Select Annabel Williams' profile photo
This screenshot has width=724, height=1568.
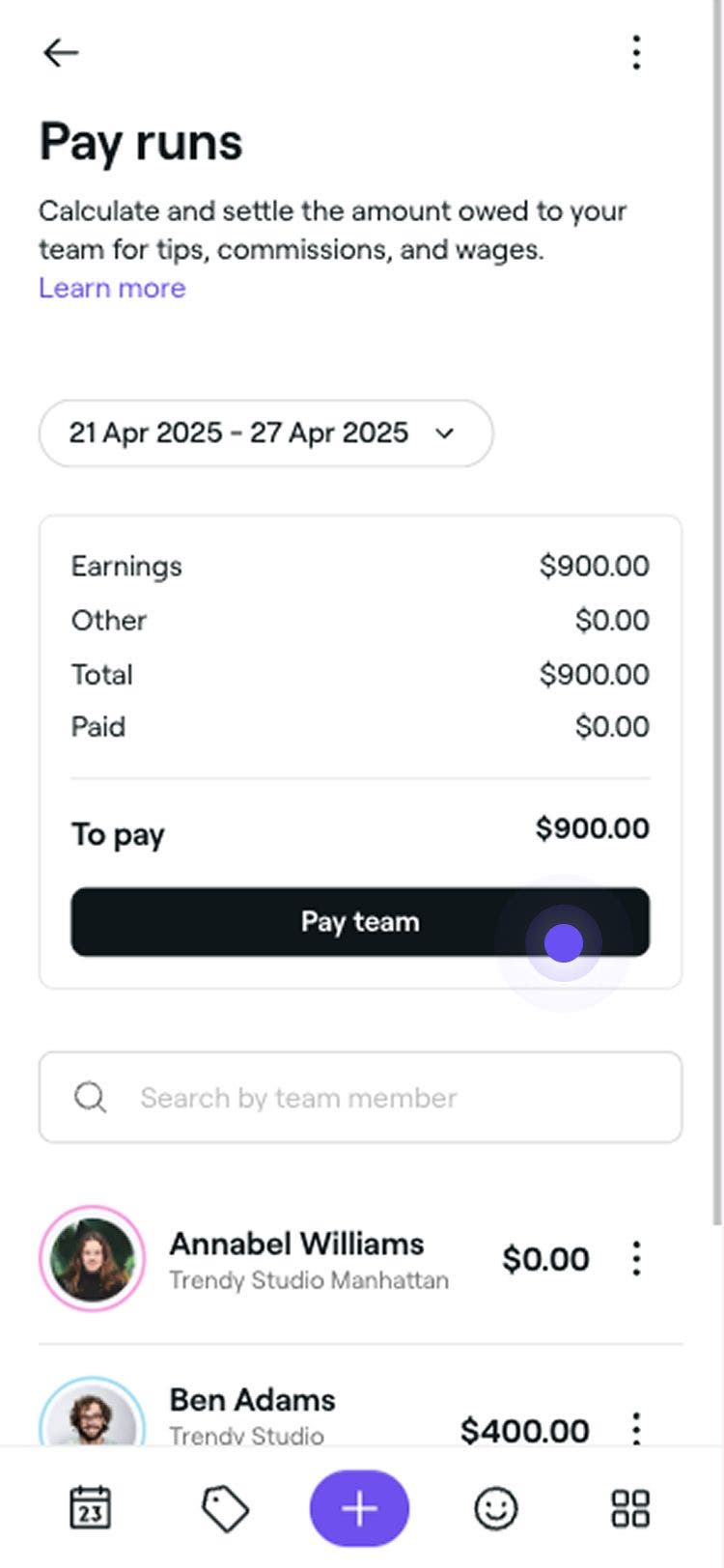(92, 1258)
